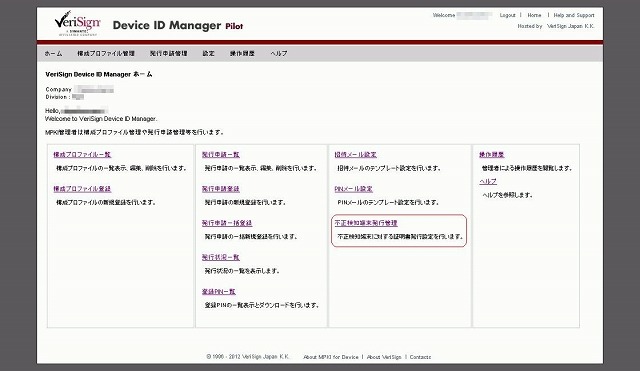Open the ヘルプ link in right card
Image resolution: width=640 pixels, height=371 pixels.
[488, 182]
